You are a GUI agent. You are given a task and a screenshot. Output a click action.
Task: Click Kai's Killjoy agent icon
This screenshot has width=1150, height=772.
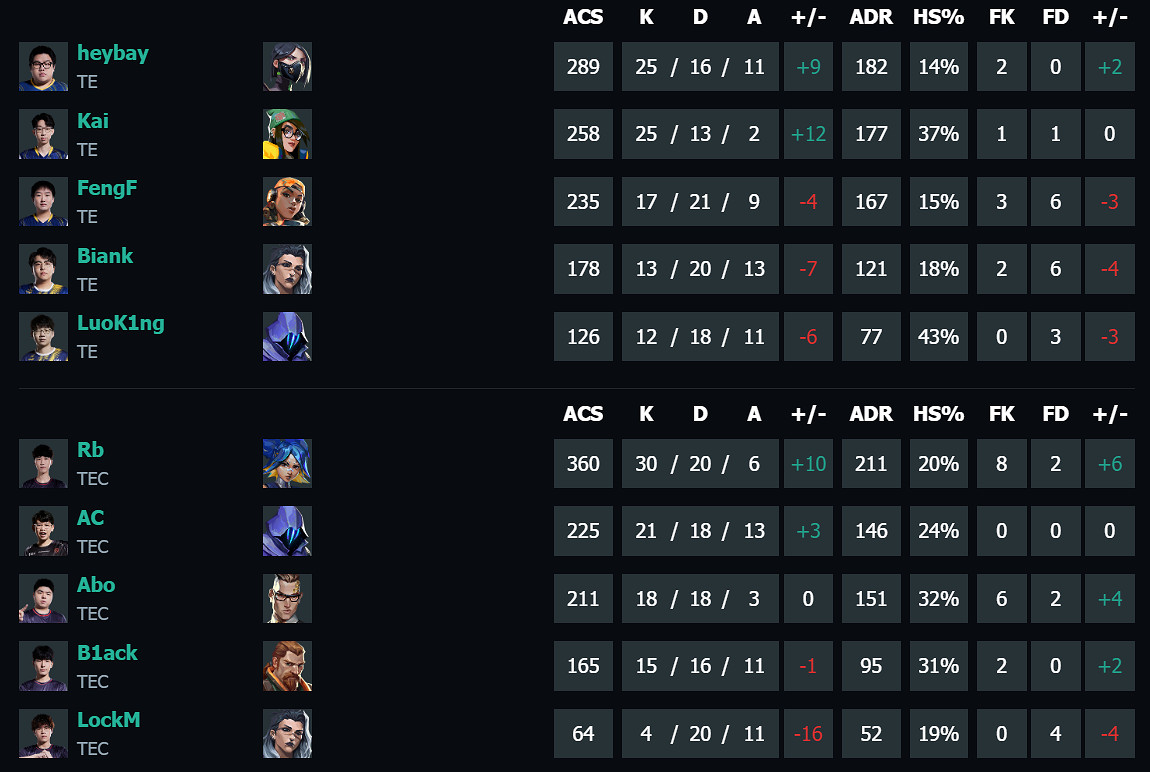[x=287, y=134]
